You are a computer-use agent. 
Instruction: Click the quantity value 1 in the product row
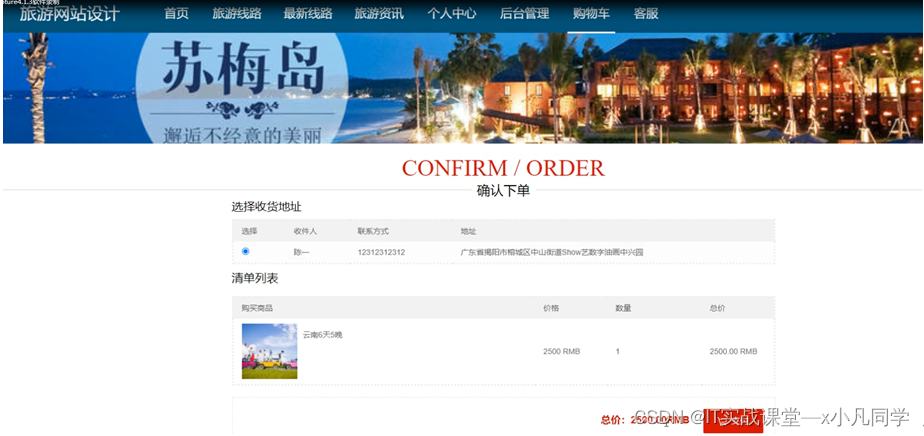coord(618,351)
